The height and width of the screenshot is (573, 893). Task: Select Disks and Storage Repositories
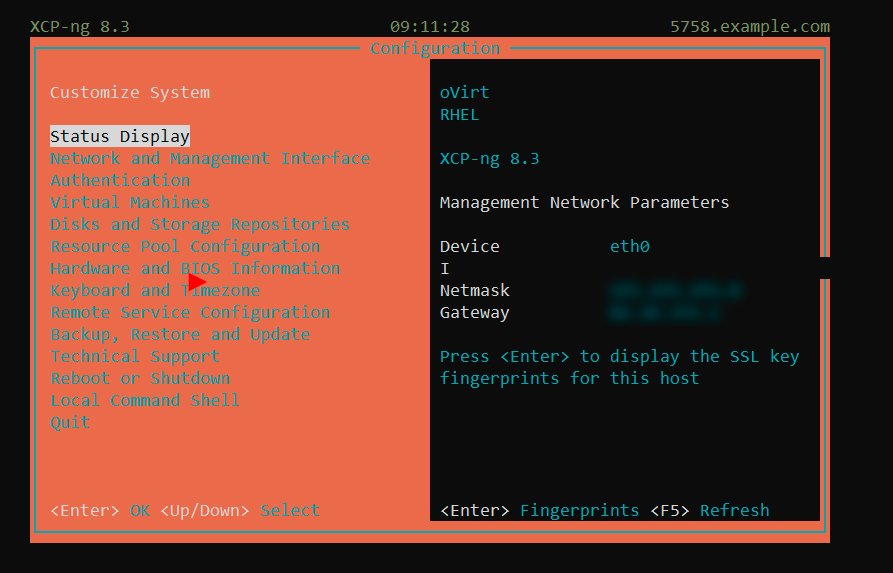[x=200, y=225]
